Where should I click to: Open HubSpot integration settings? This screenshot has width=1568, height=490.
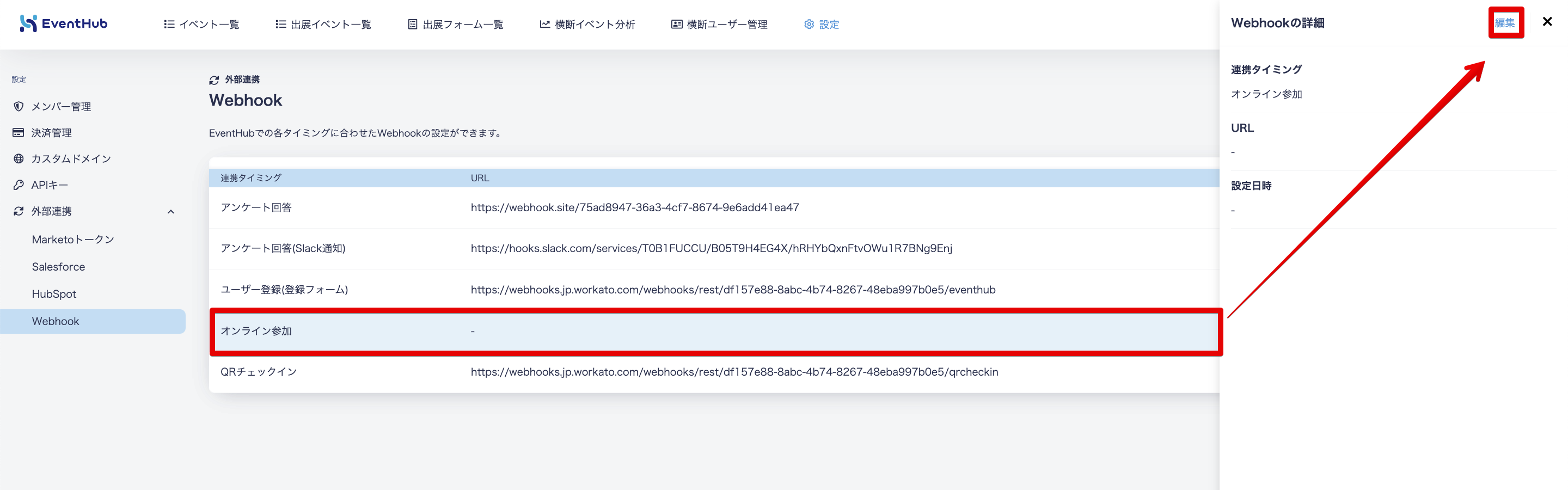pyautogui.click(x=54, y=294)
